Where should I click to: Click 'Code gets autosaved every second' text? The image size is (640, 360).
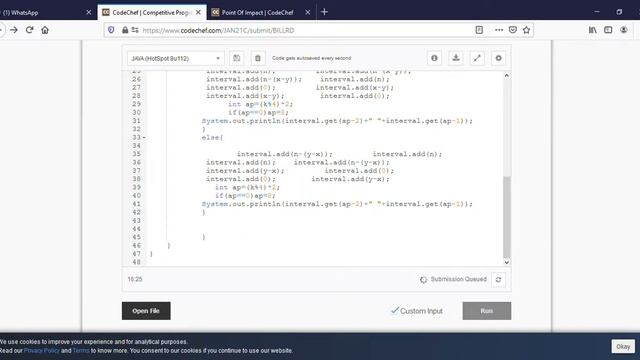pyautogui.click(x=311, y=58)
